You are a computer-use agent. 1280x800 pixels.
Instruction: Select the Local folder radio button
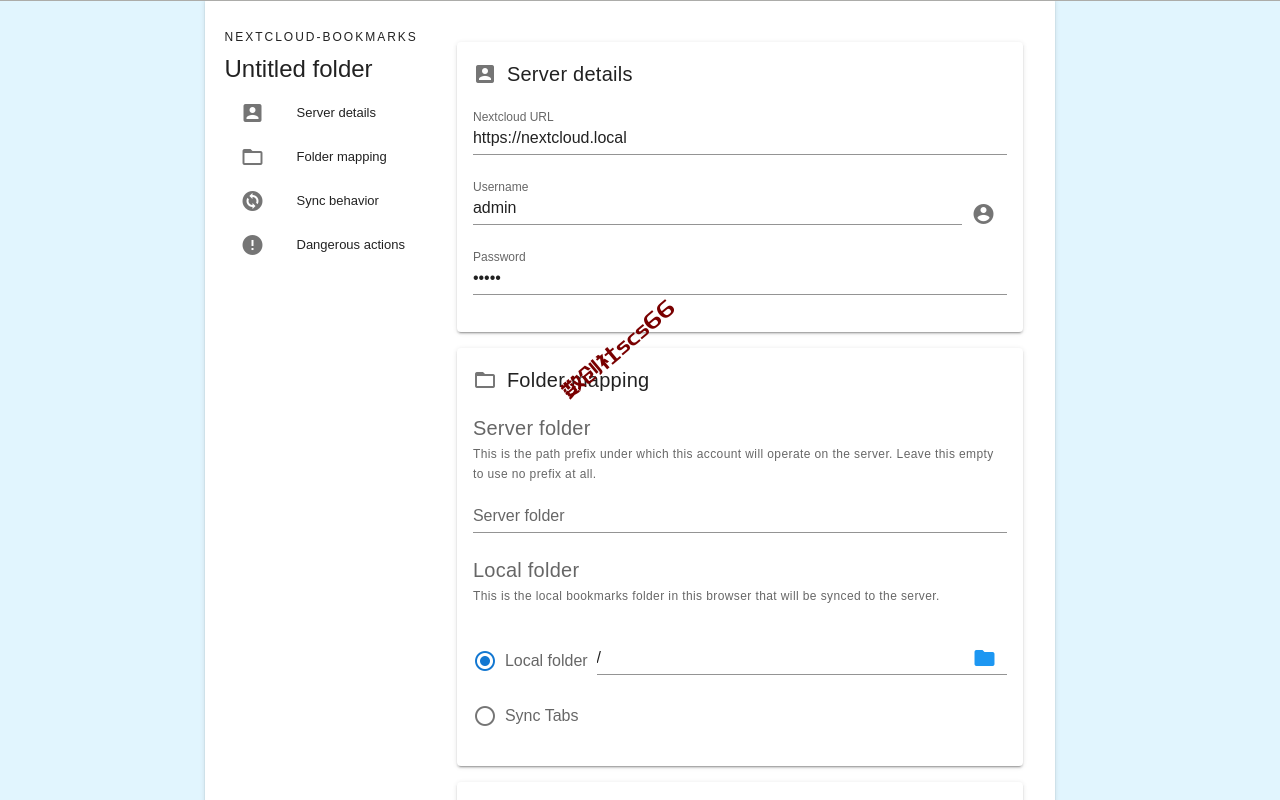pos(485,661)
